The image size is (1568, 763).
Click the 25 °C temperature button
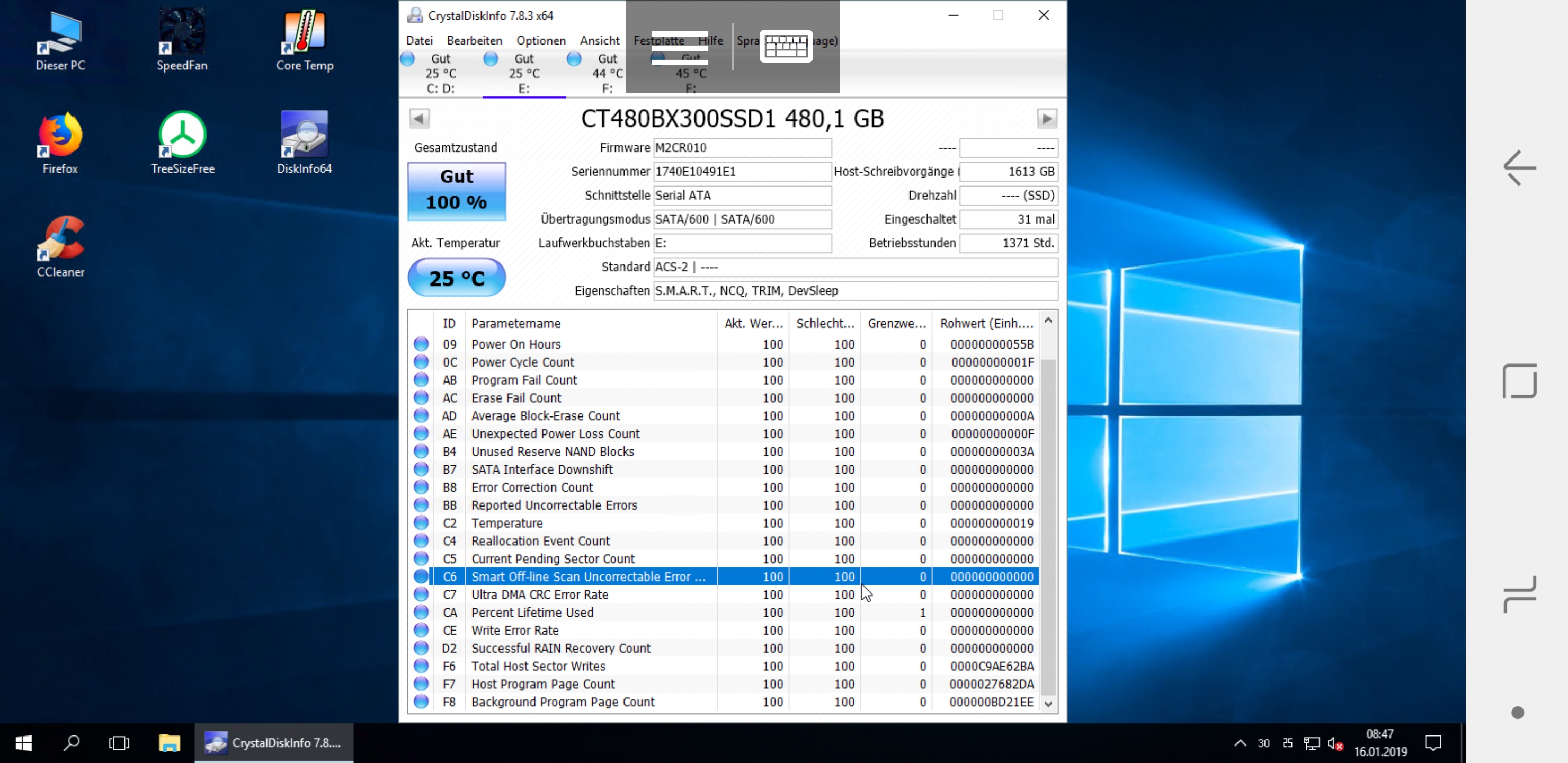457,278
